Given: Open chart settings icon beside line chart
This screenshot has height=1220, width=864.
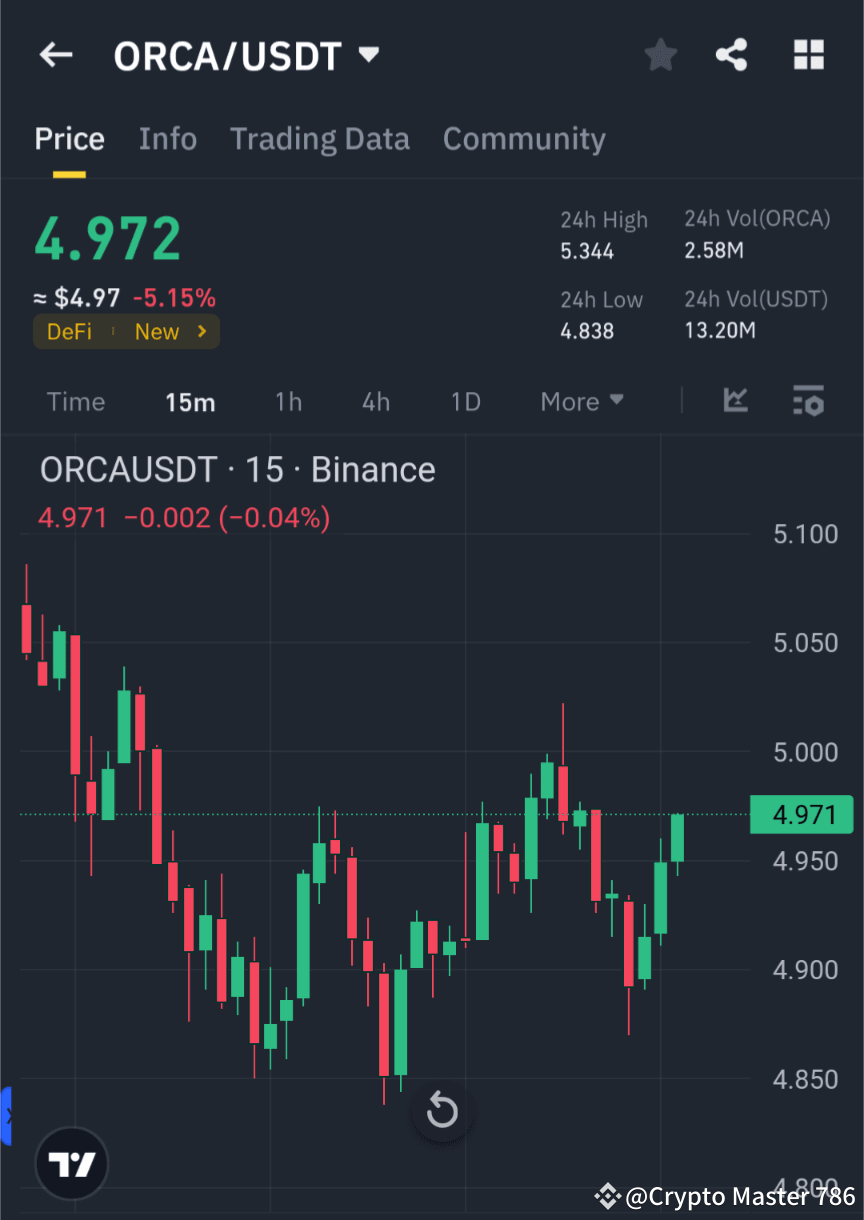Looking at the screenshot, I should pos(808,401).
